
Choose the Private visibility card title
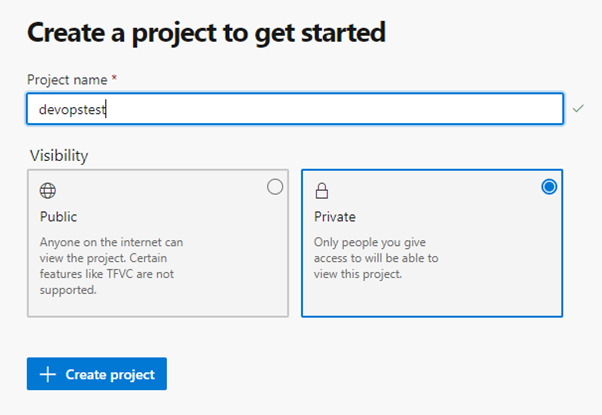pyautogui.click(x=335, y=216)
